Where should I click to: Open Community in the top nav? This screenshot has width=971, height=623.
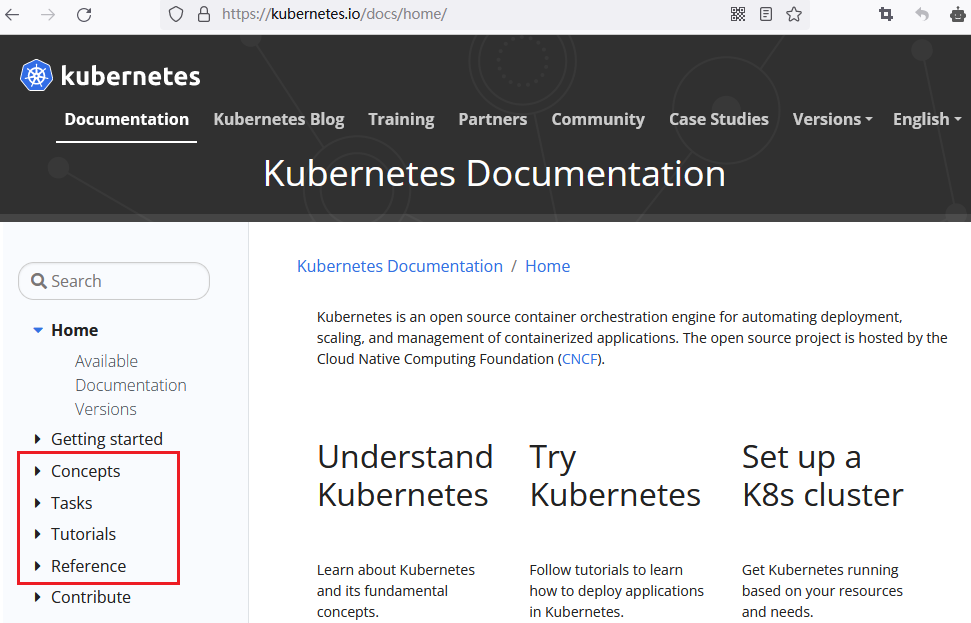pos(598,119)
